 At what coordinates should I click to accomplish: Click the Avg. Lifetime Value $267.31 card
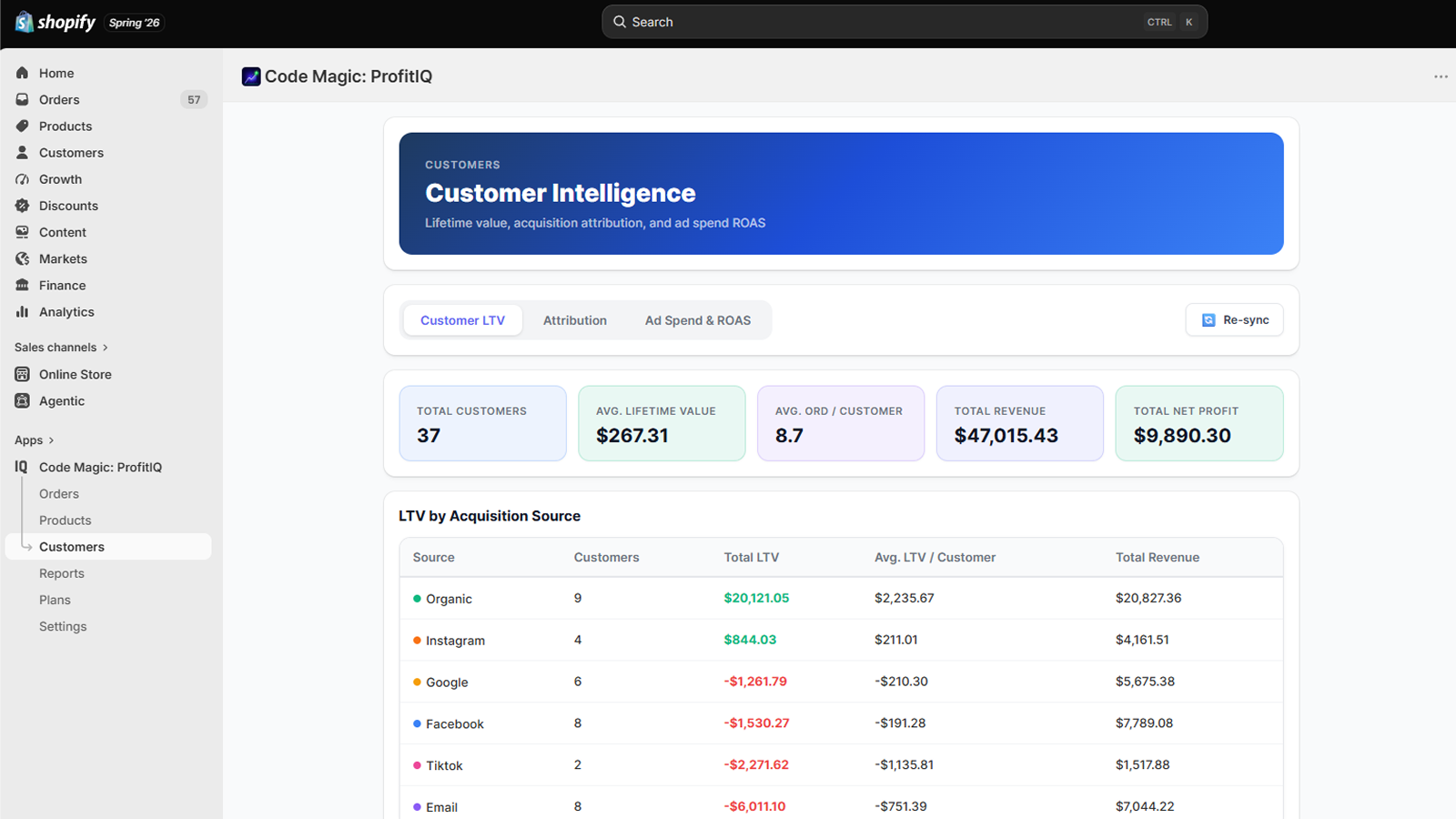(x=662, y=423)
